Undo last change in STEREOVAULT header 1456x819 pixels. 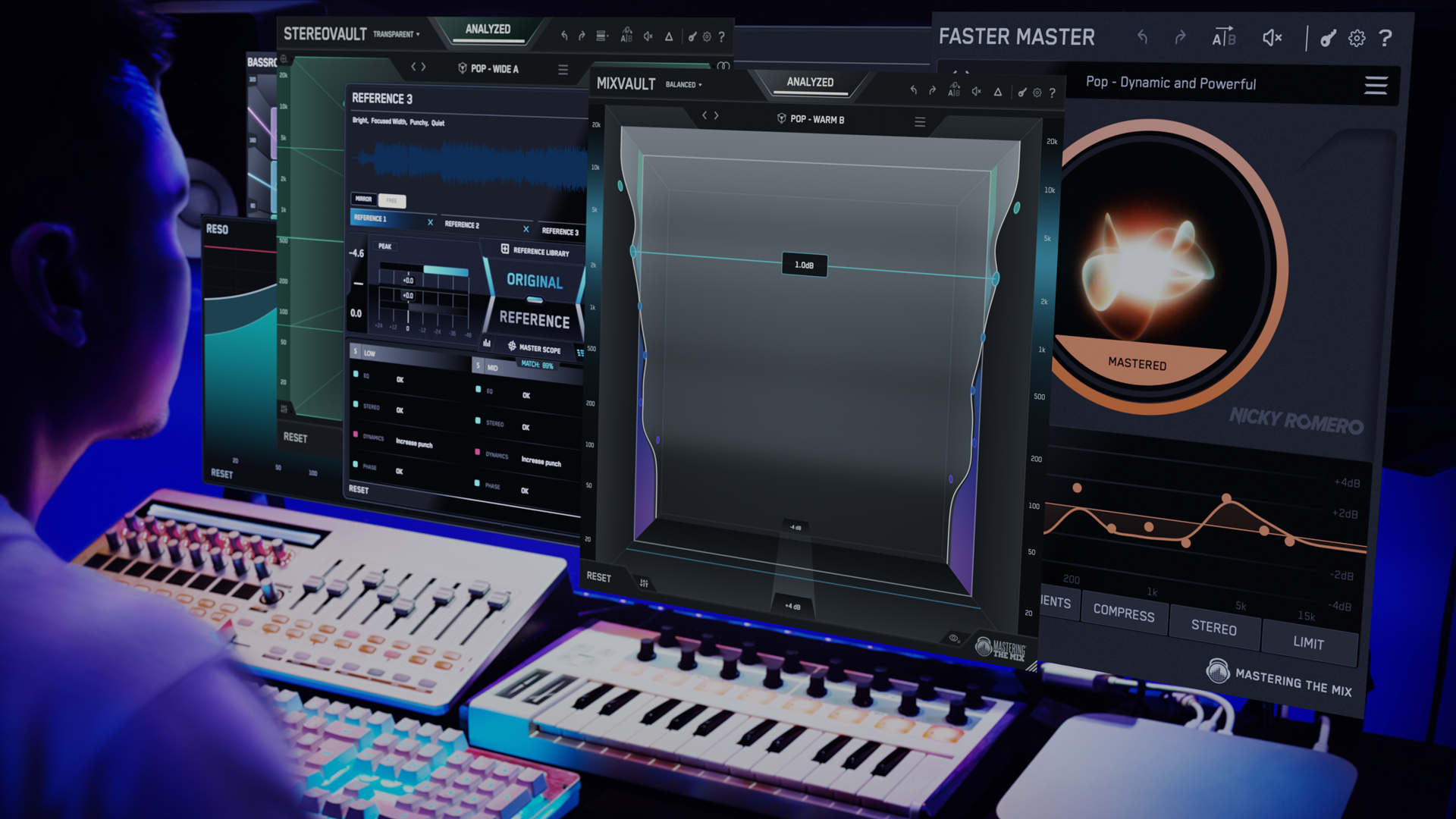pos(564,36)
